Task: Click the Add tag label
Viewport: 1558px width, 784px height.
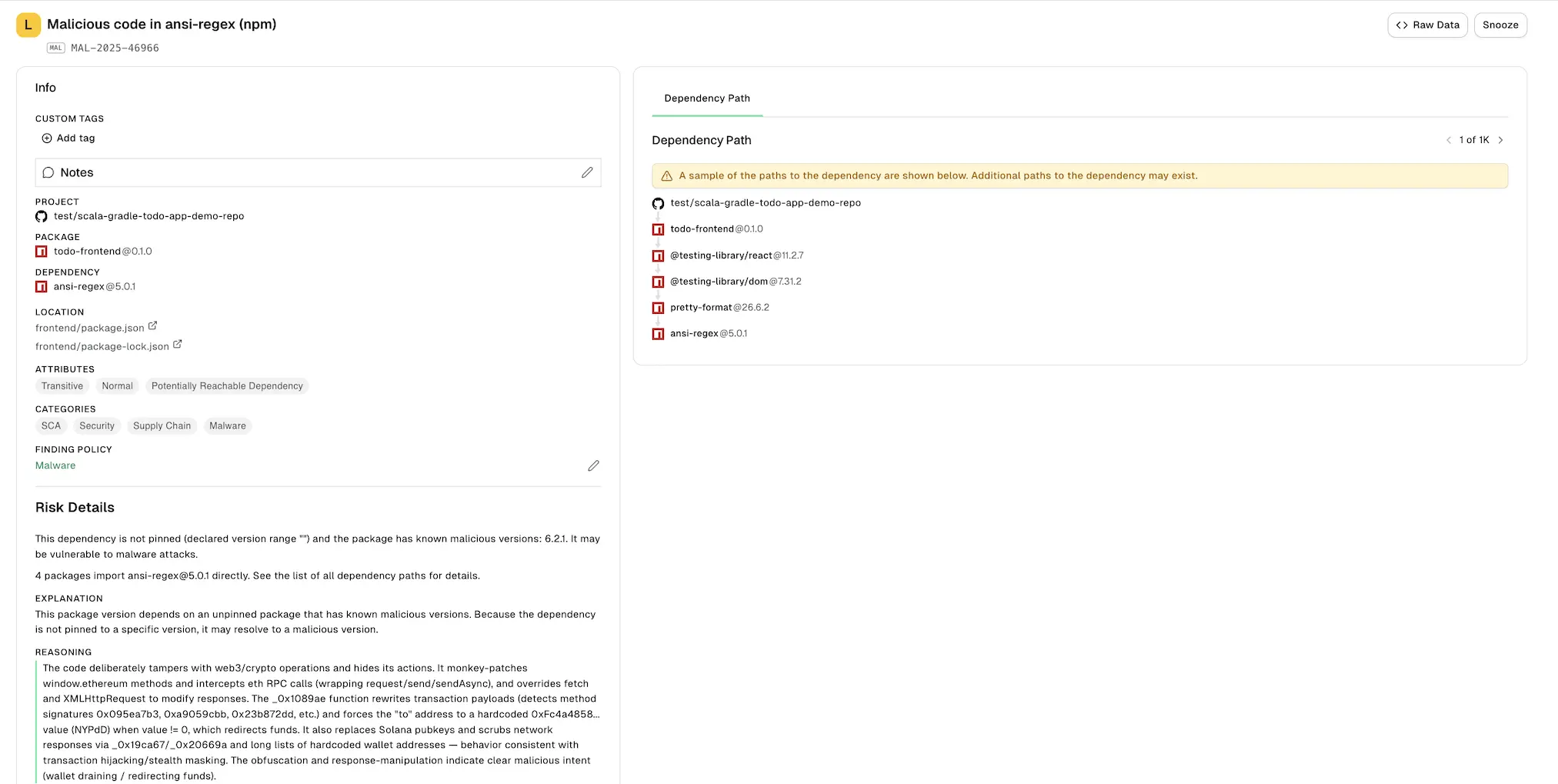Action: (75, 138)
